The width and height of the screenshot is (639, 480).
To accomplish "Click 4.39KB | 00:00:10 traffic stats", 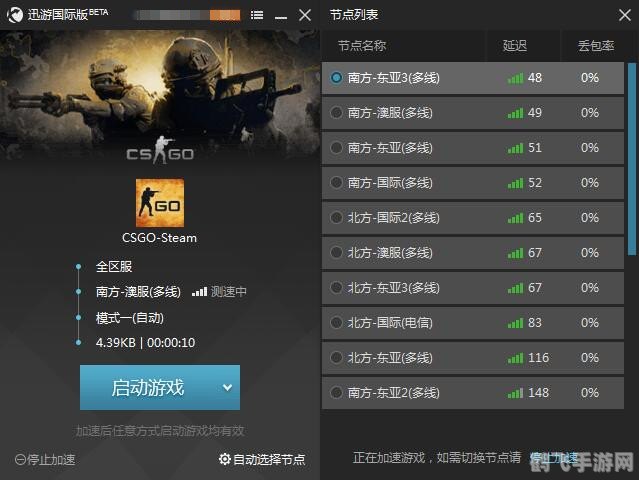I will pos(145,343).
